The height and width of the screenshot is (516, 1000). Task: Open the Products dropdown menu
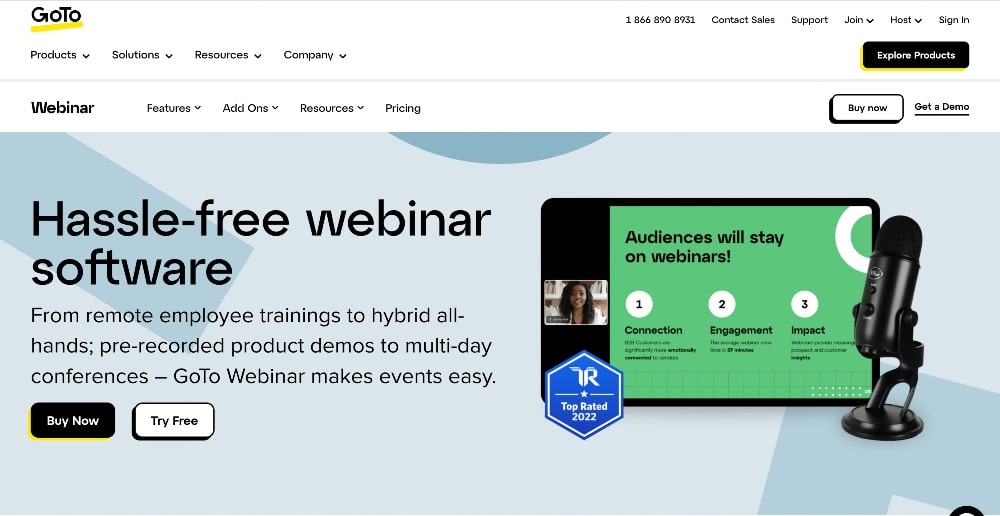[x=60, y=55]
